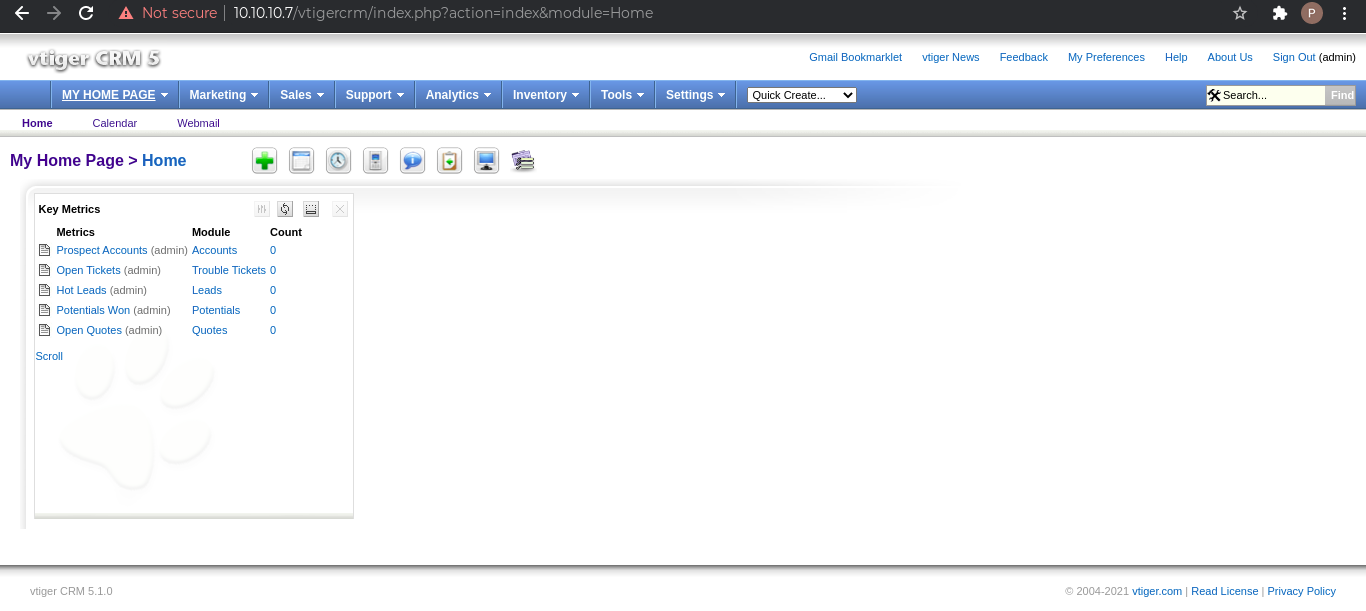Open the phone-shaped calculator icon
1366x611 pixels.
[375, 161]
